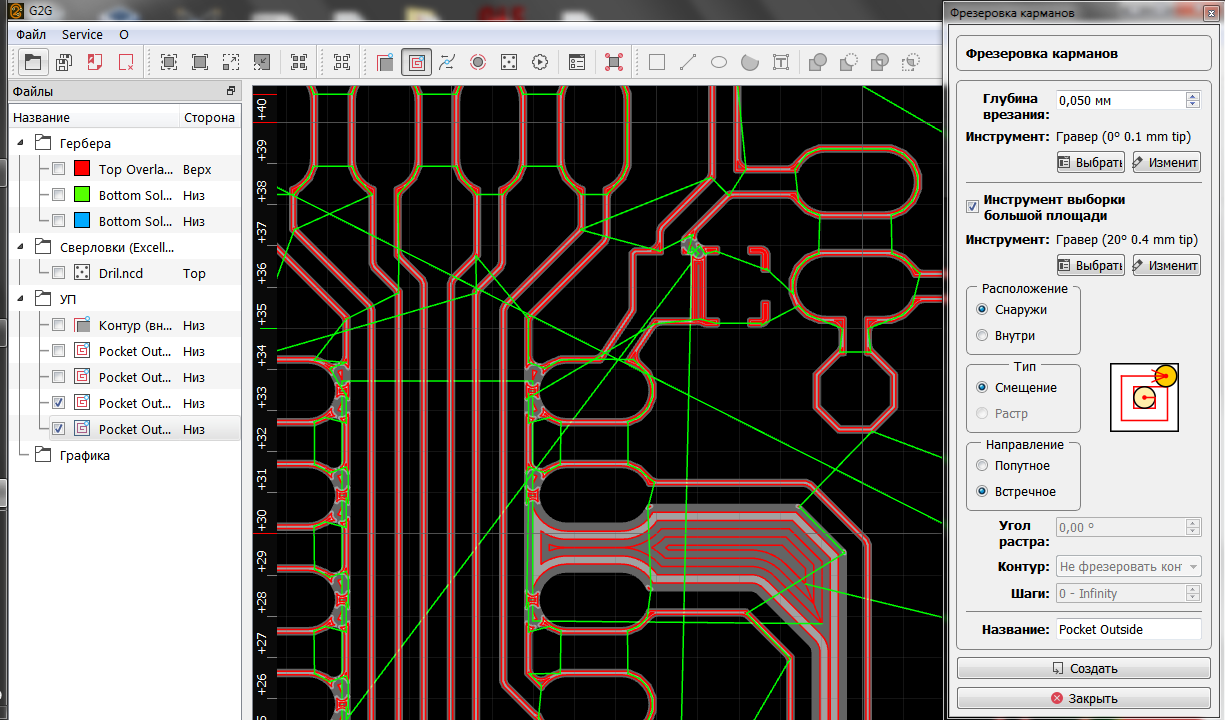Screen dimensions: 1225x720
Task: Open the drilling tool dice icon
Action: click(509, 62)
